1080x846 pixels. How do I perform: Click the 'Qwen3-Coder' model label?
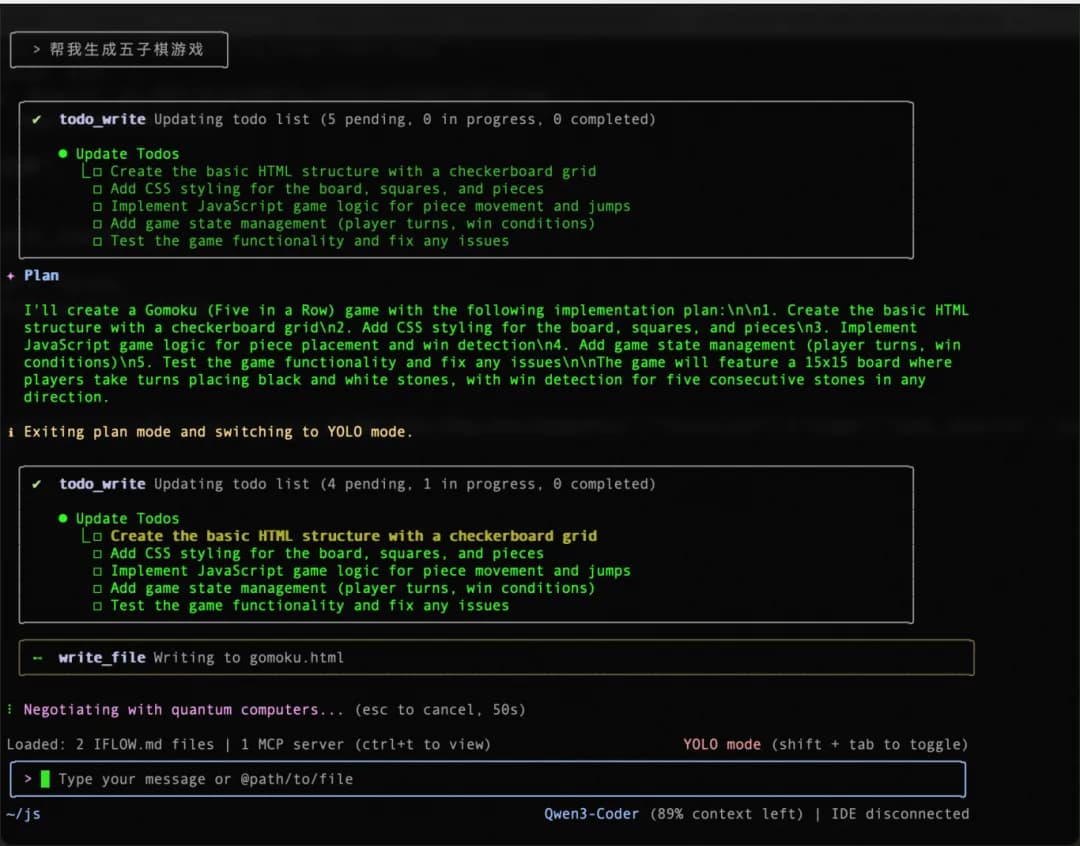591,814
